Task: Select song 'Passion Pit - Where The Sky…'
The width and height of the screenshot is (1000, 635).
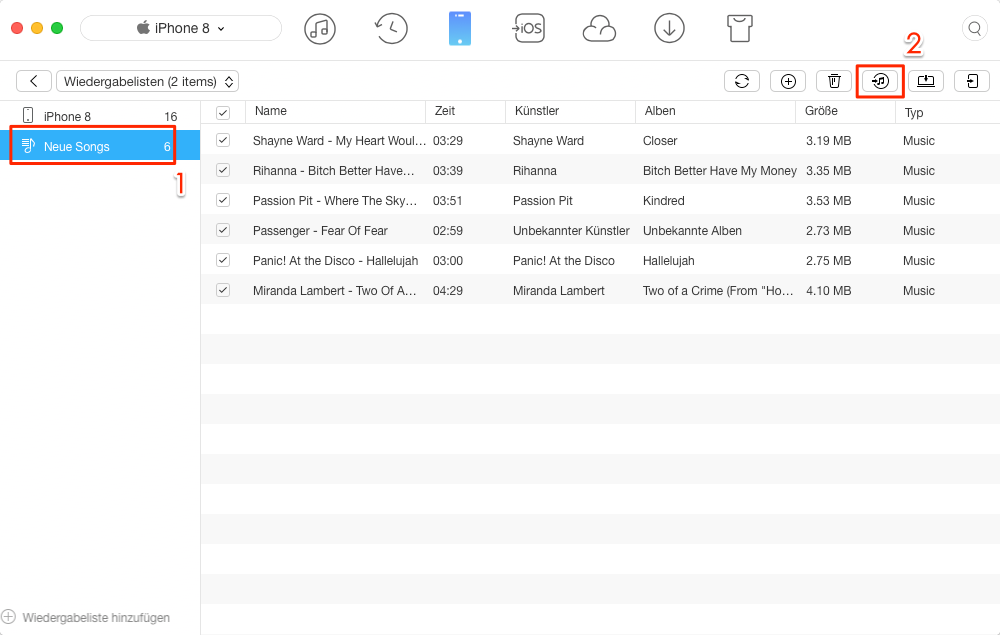Action: point(335,201)
